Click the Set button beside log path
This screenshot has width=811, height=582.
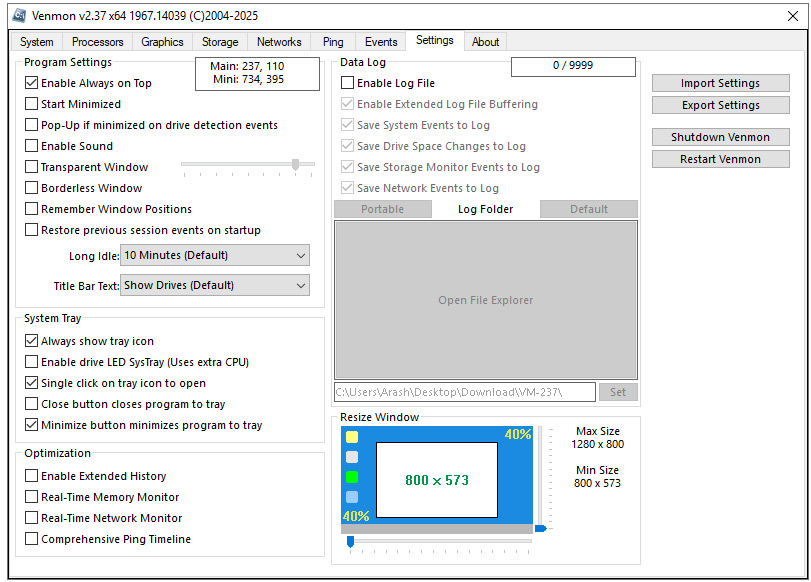[618, 392]
